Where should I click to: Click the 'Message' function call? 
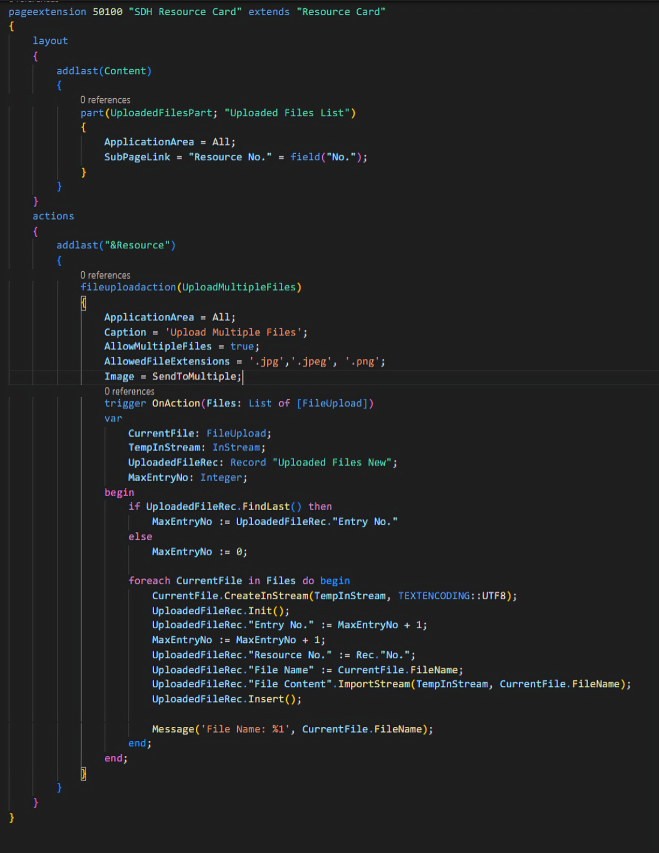coord(173,730)
